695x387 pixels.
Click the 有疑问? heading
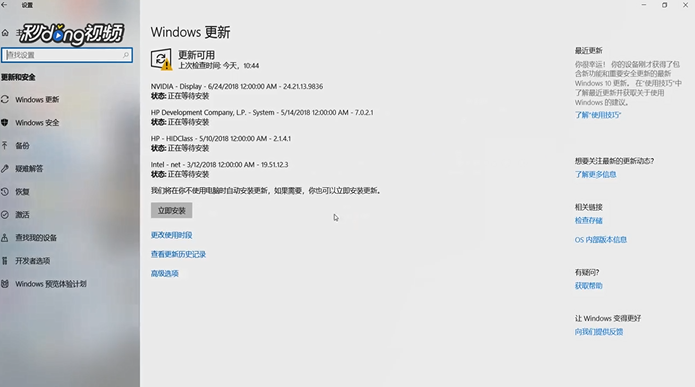[x=587, y=272]
